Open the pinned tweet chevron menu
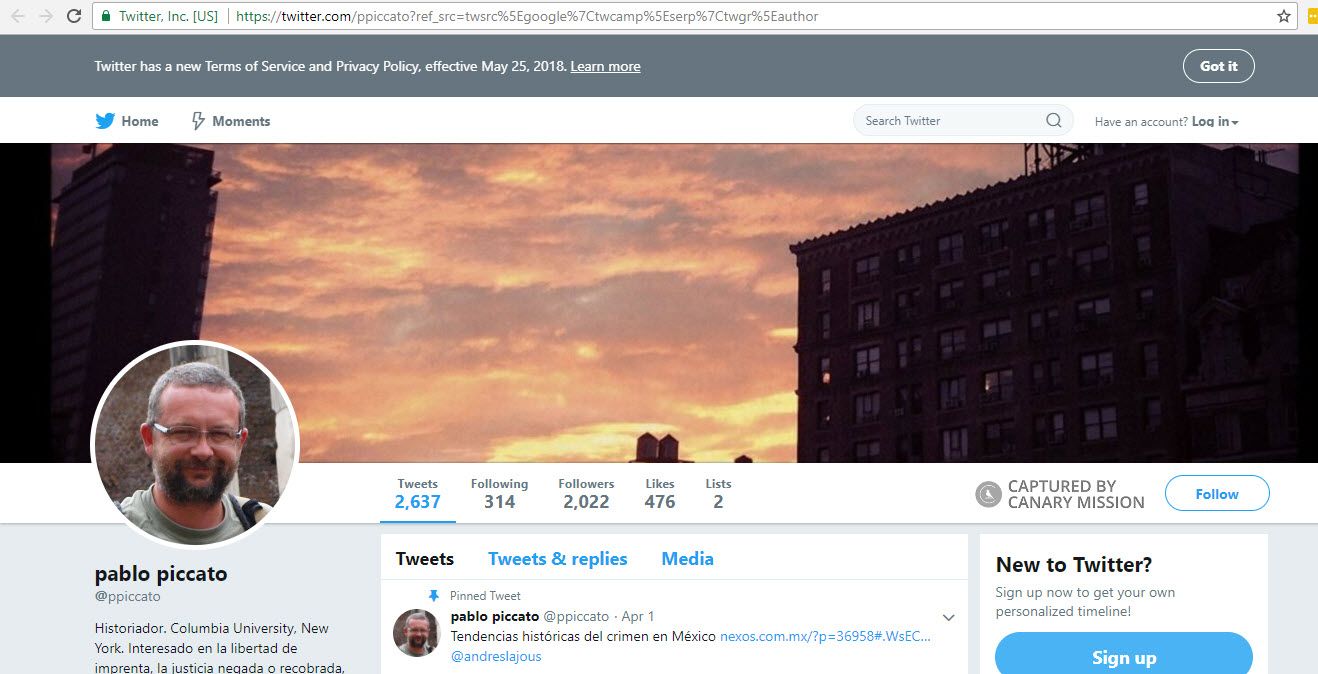 (948, 617)
